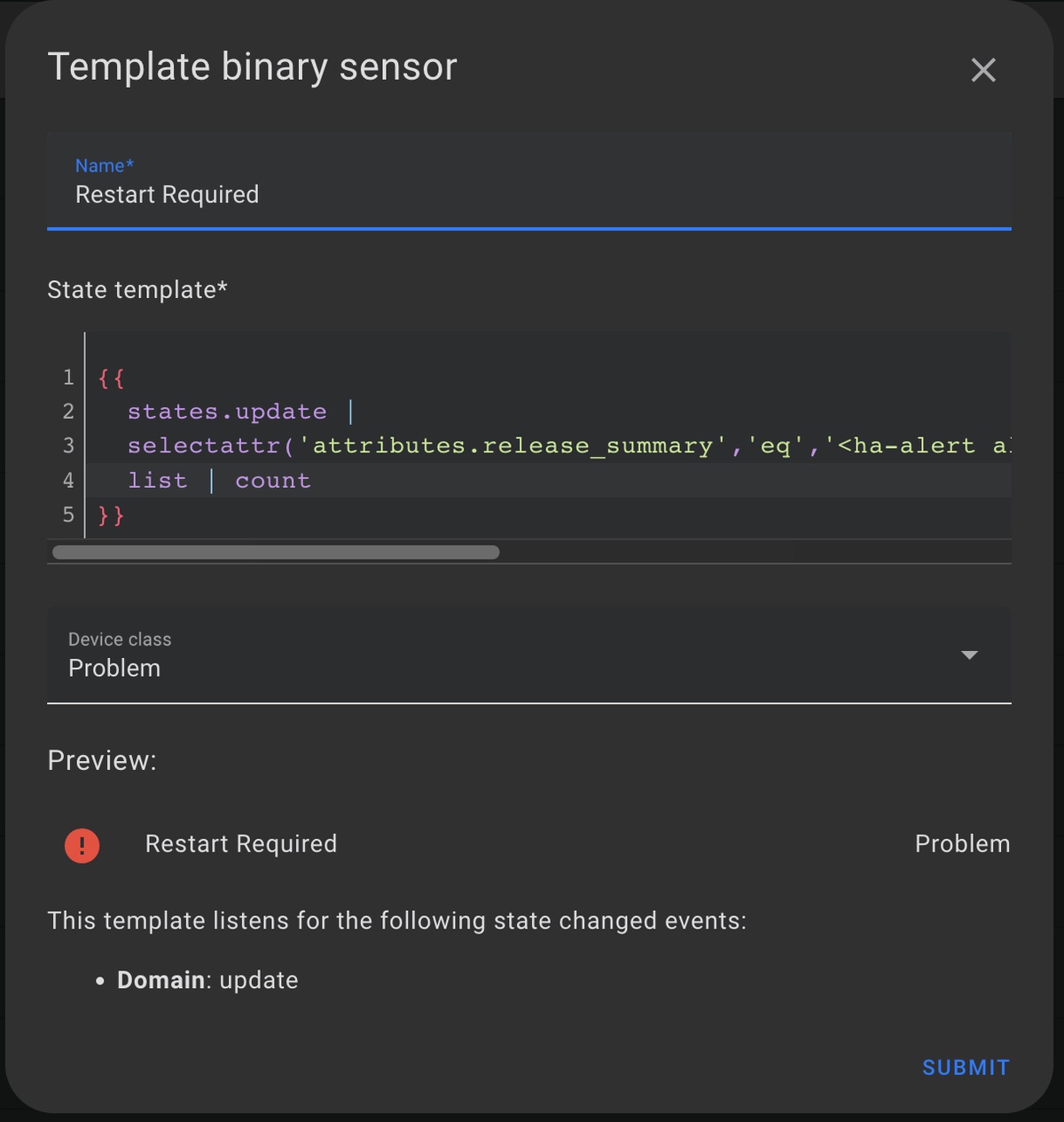This screenshot has height=1122, width=1064.
Task: Click line number 1 in the editor
Action: point(67,377)
